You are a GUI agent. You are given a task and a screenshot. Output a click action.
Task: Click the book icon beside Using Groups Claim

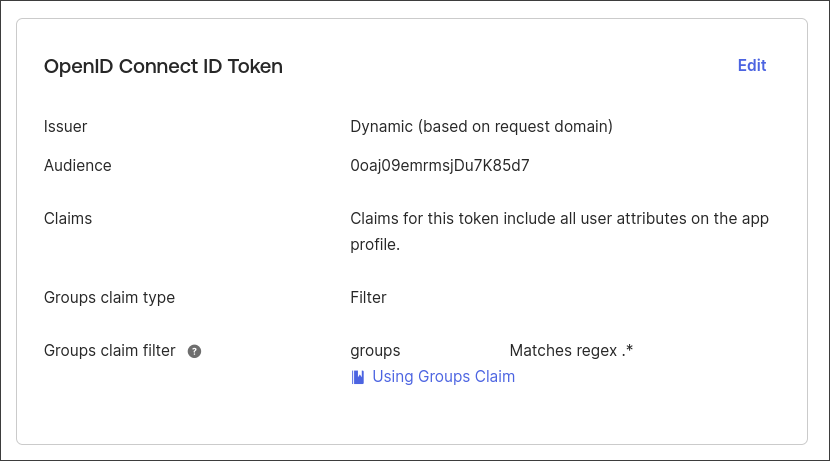pyautogui.click(x=358, y=377)
